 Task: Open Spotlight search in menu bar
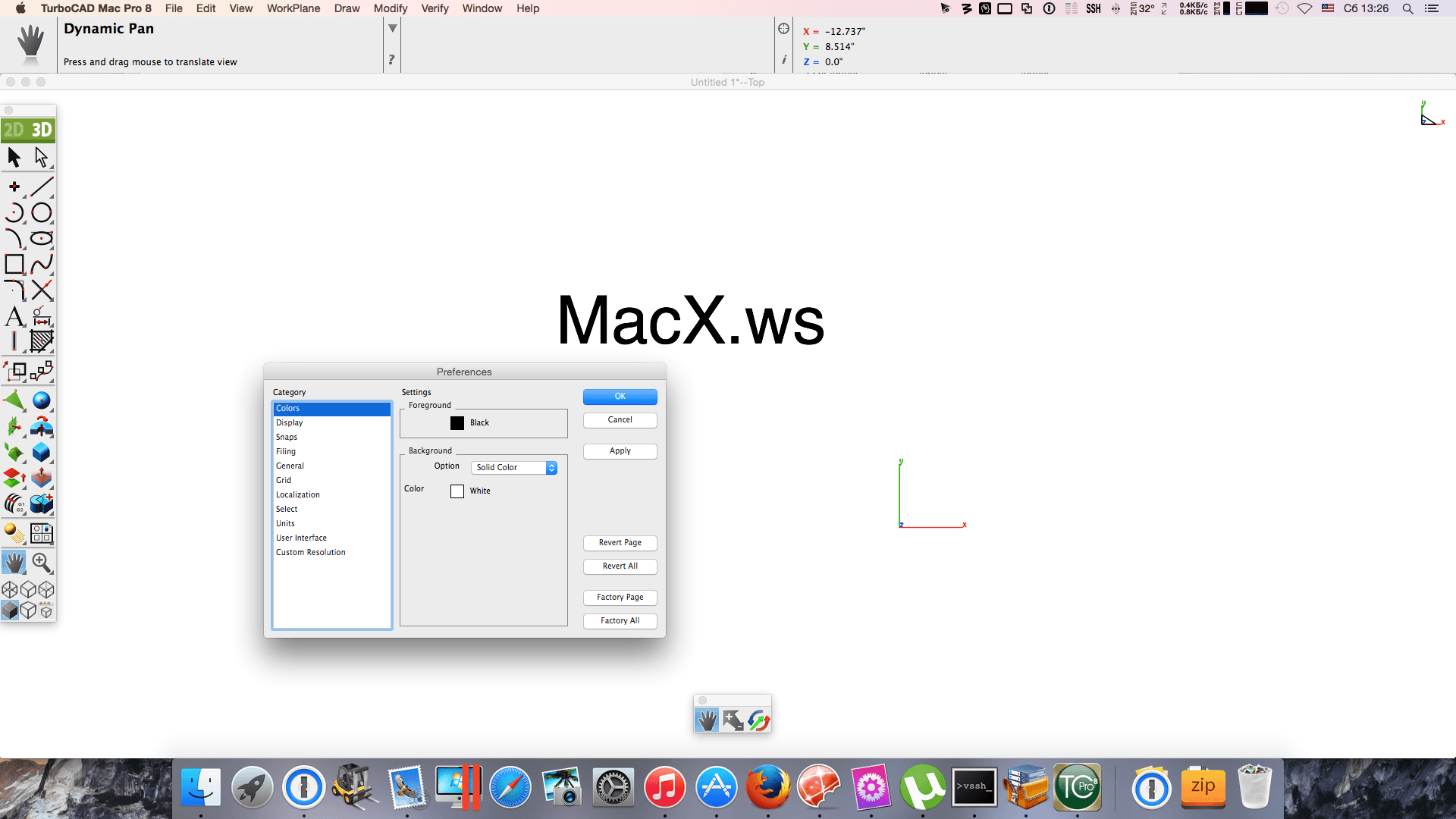(1407, 8)
